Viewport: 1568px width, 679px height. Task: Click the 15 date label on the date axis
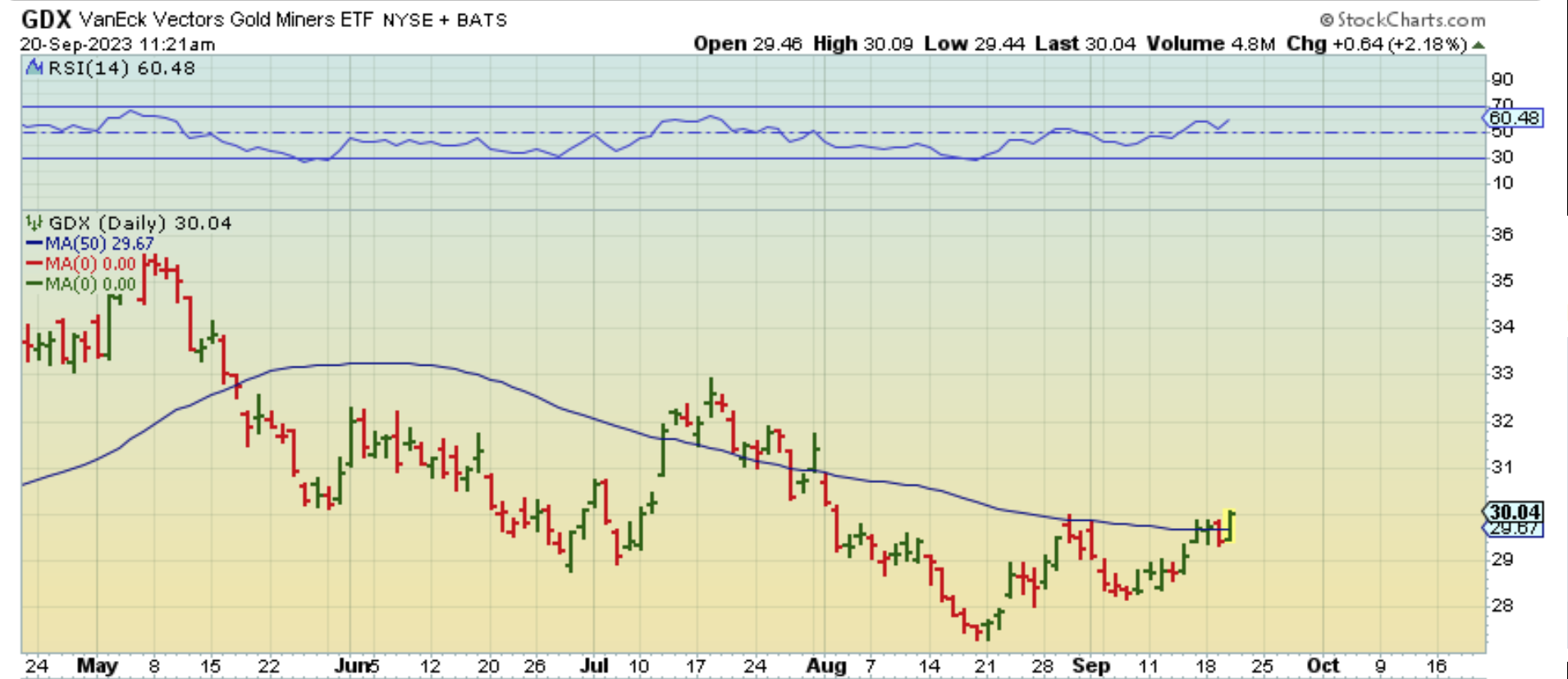click(x=211, y=667)
